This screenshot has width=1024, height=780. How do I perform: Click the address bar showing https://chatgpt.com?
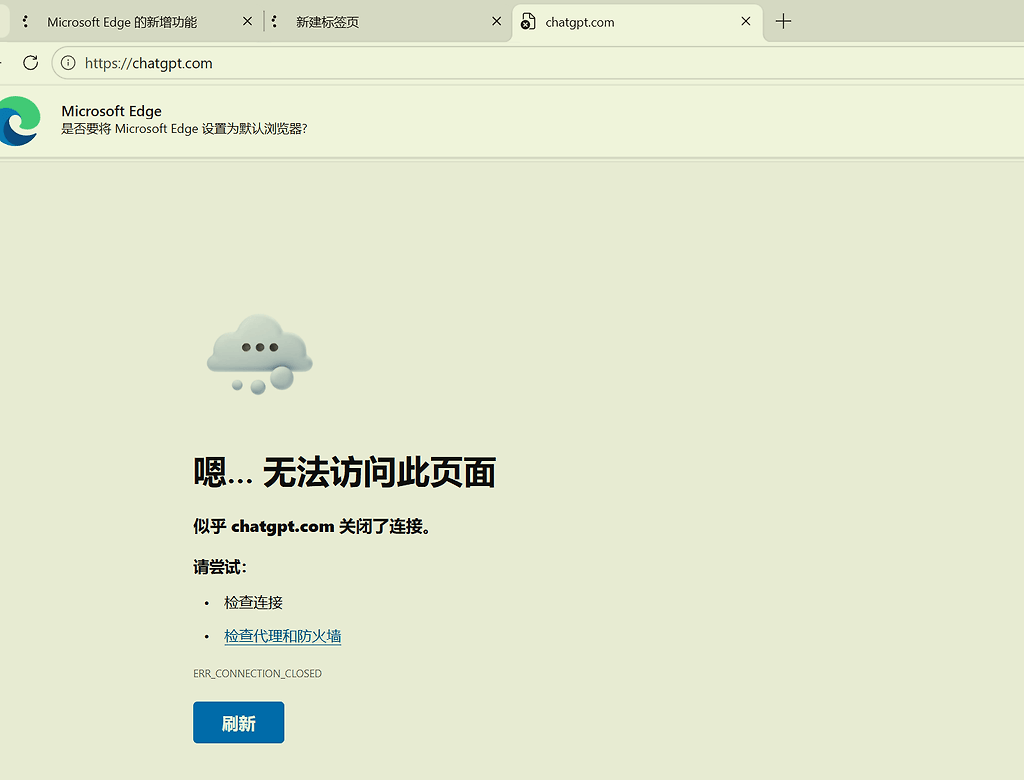[x=536, y=63]
